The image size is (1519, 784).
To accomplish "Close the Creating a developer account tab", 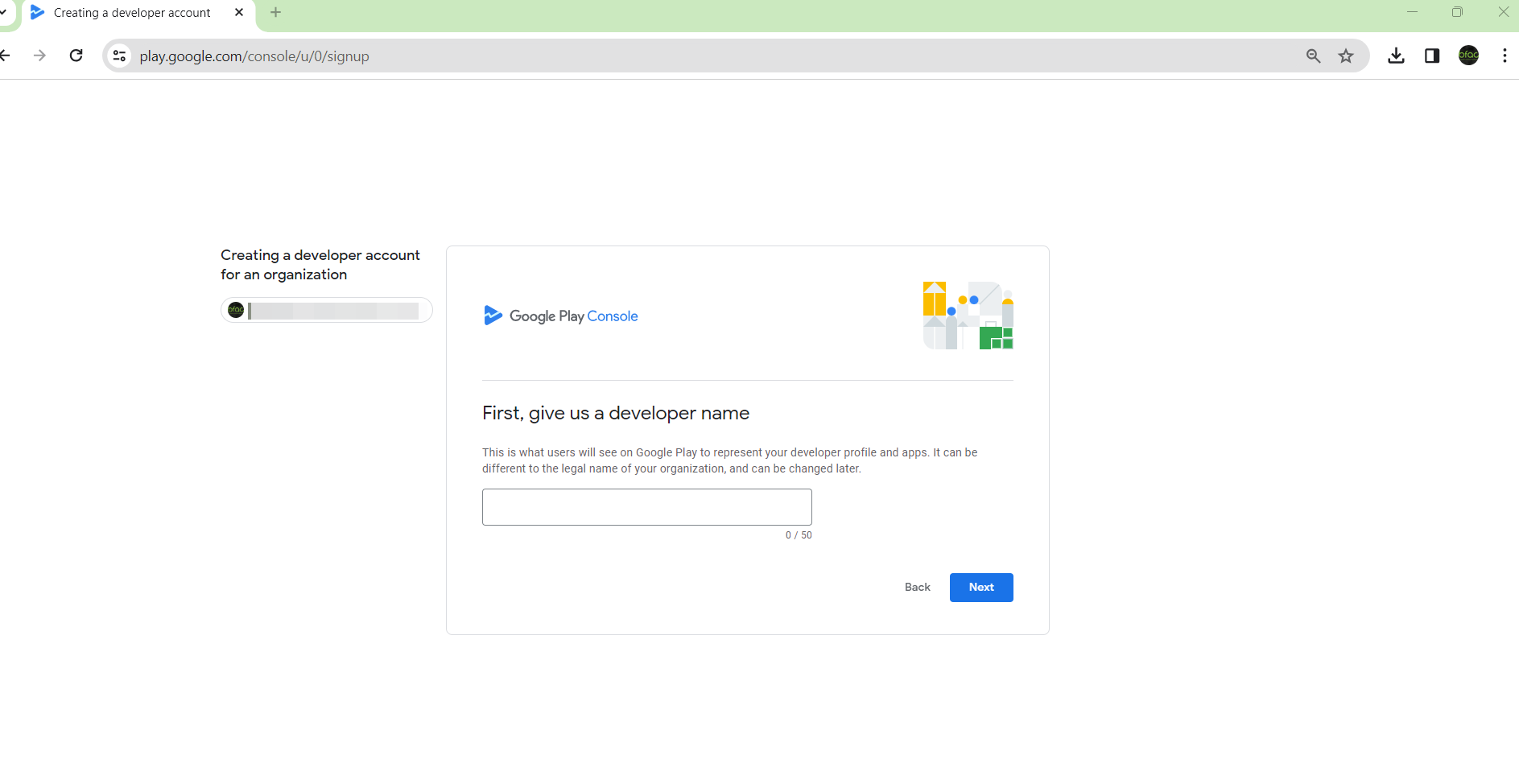I will pos(239,12).
